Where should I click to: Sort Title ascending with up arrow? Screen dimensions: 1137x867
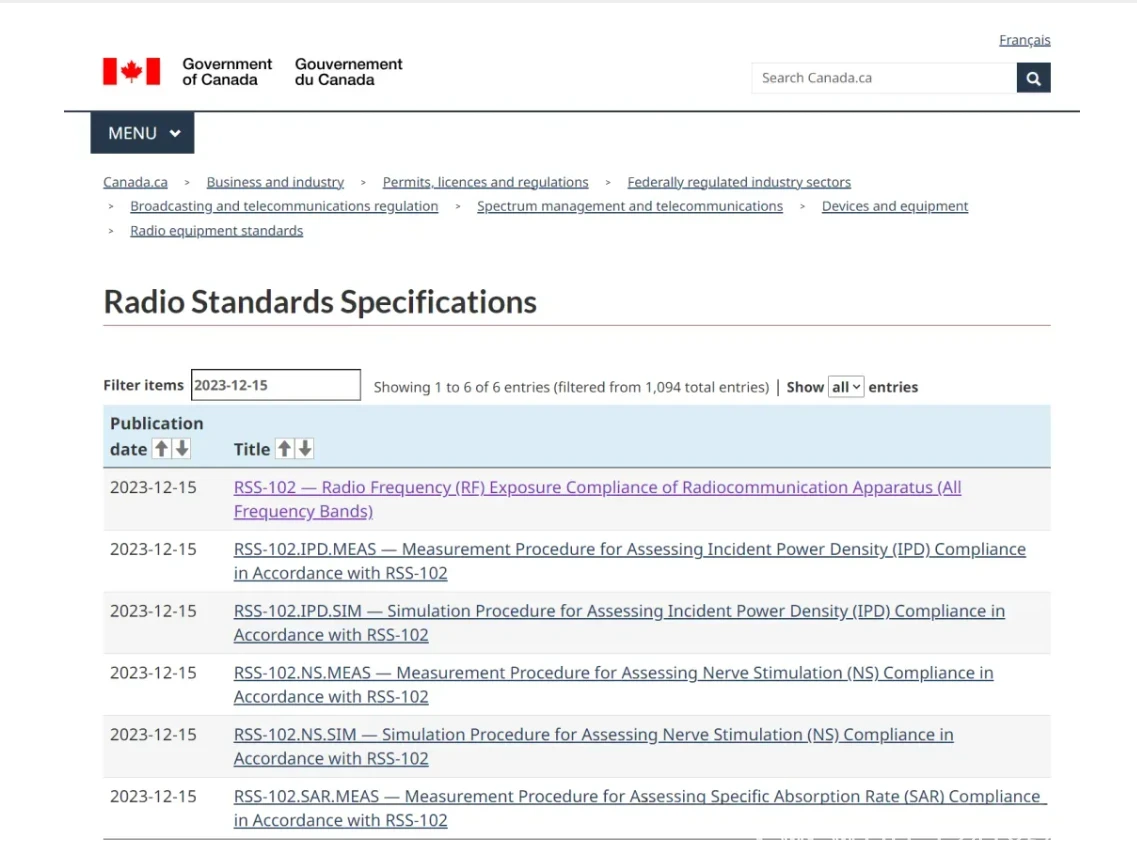(284, 449)
